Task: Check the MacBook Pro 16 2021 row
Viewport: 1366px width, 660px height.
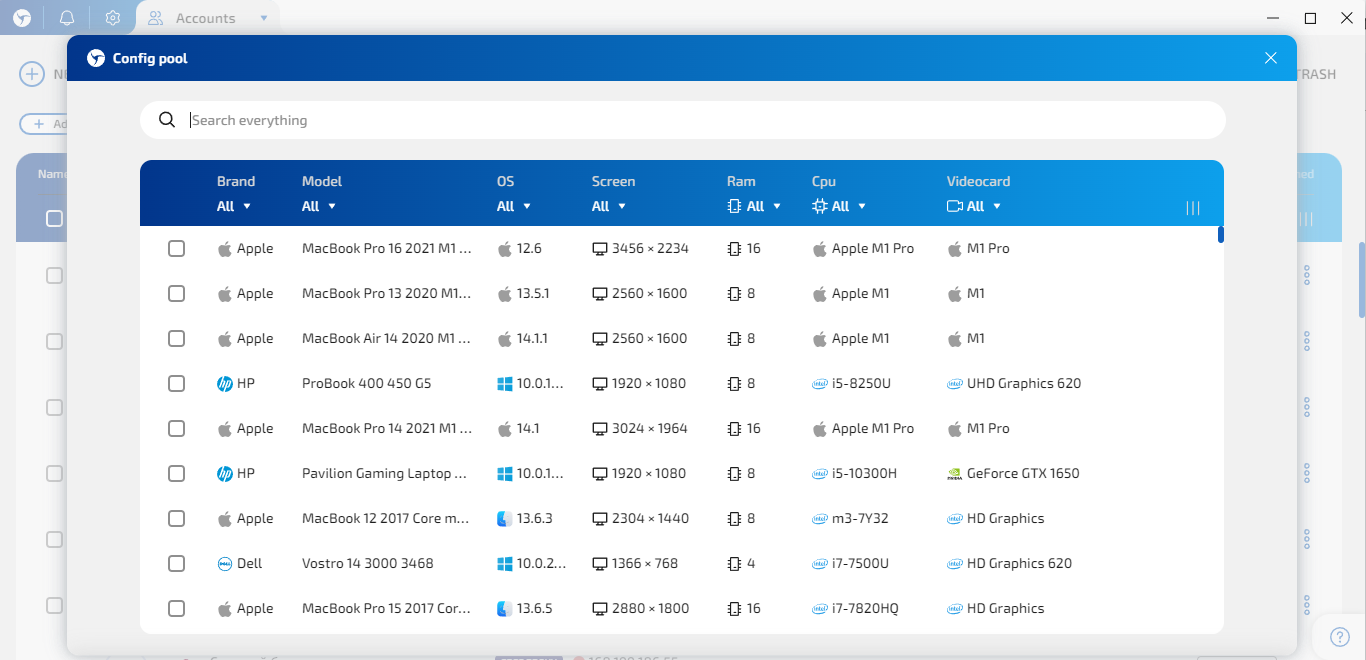Action: tap(176, 248)
